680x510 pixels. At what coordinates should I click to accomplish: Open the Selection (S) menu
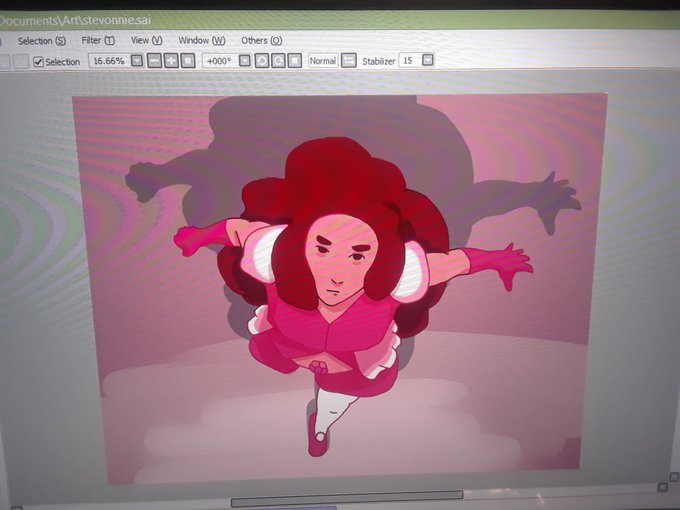point(42,41)
